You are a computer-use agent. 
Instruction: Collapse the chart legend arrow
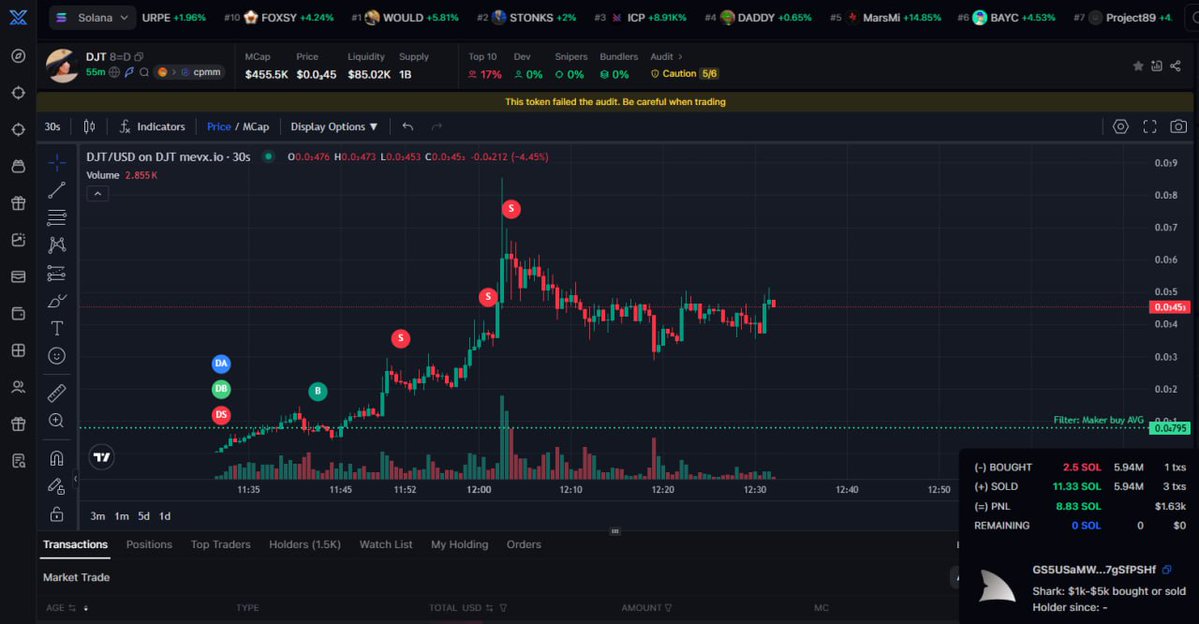coord(97,194)
